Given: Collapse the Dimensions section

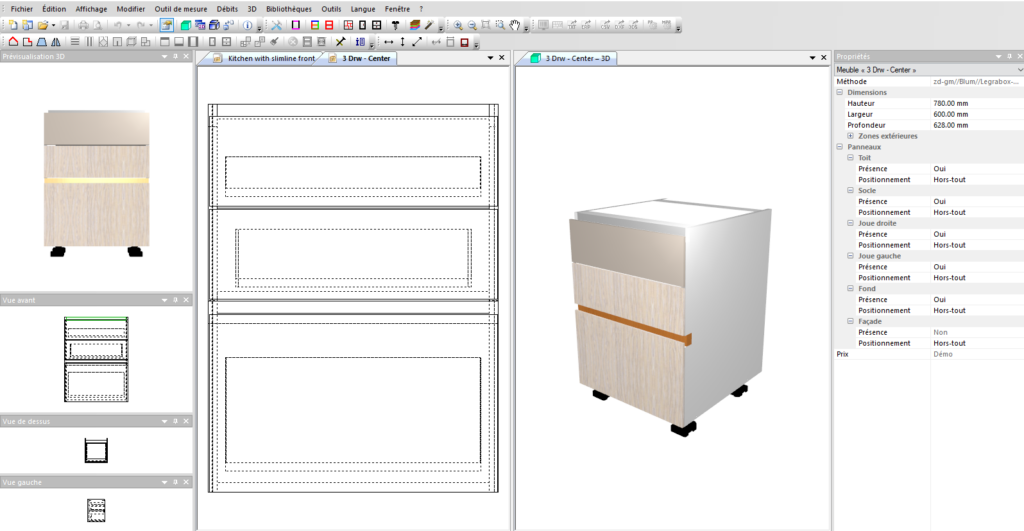Looking at the screenshot, I should tap(840, 92).
